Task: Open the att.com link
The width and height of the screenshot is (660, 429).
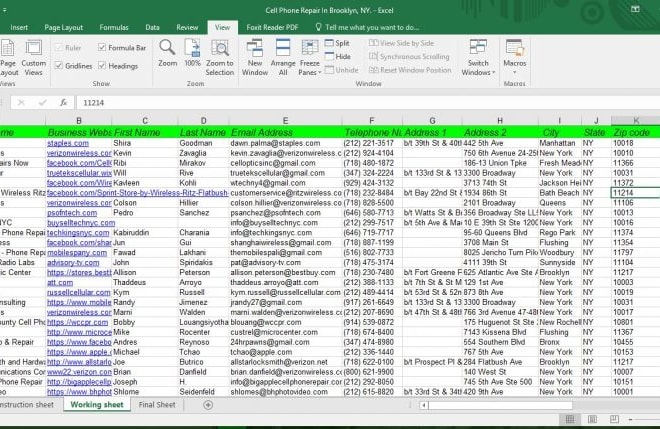Action: 60,282
